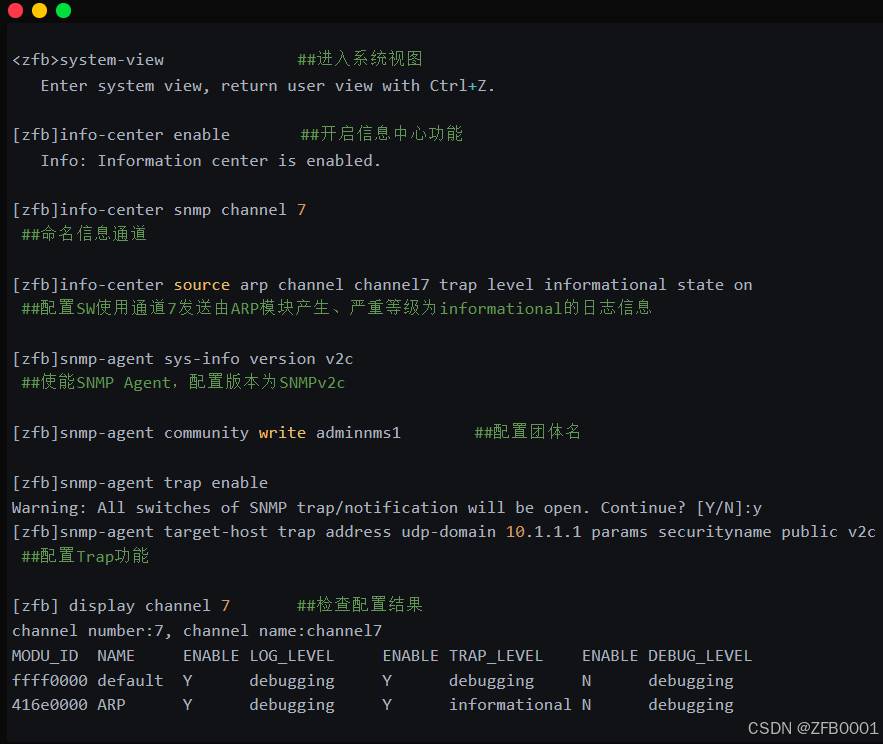Click the ffff0000 default row ID
The image size is (883, 744).
pyautogui.click(x=50, y=680)
